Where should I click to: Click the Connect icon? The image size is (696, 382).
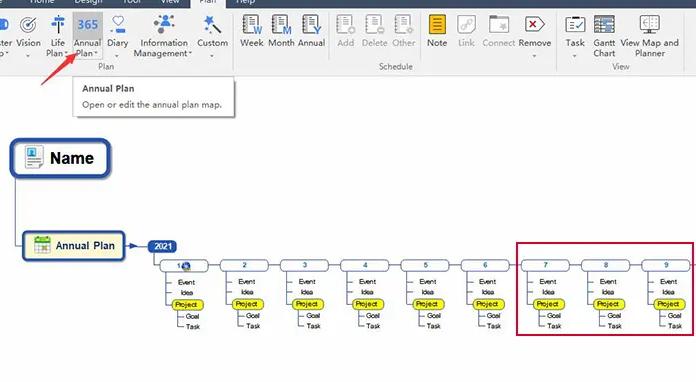pyautogui.click(x=498, y=24)
